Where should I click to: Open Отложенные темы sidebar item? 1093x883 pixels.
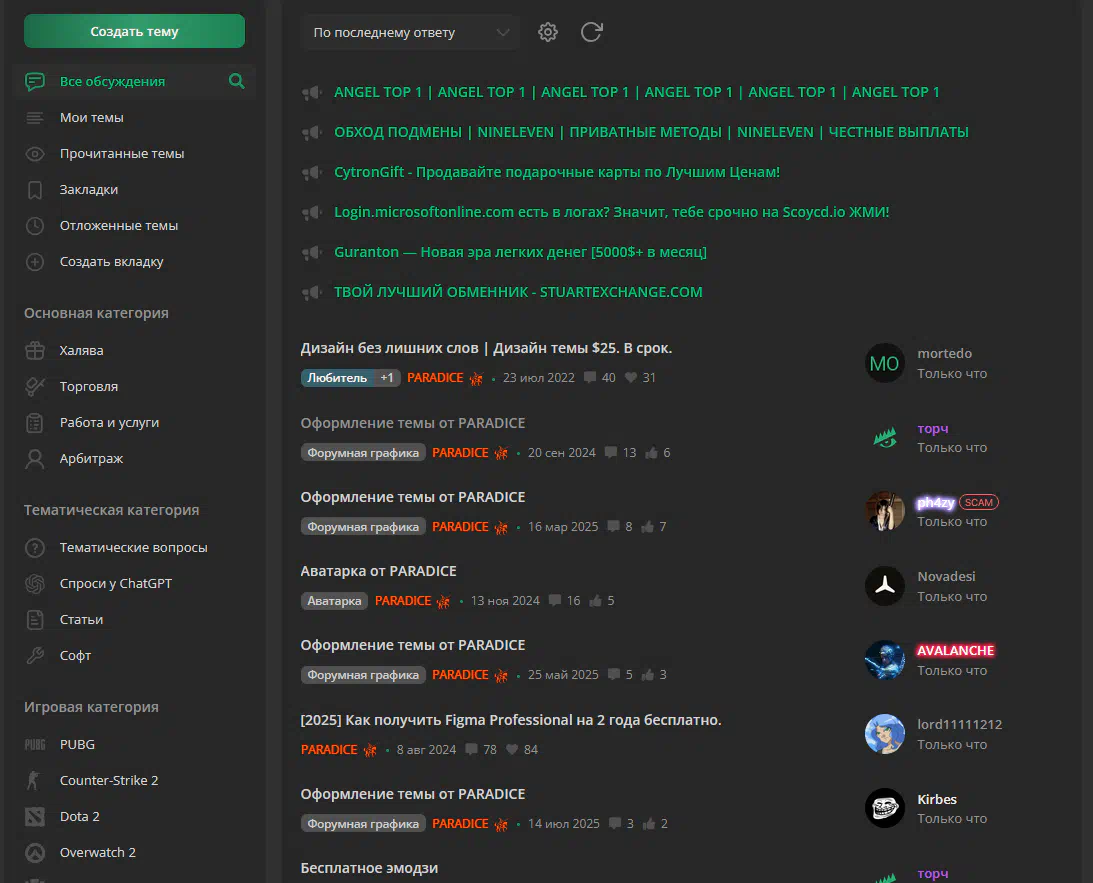pos(119,226)
